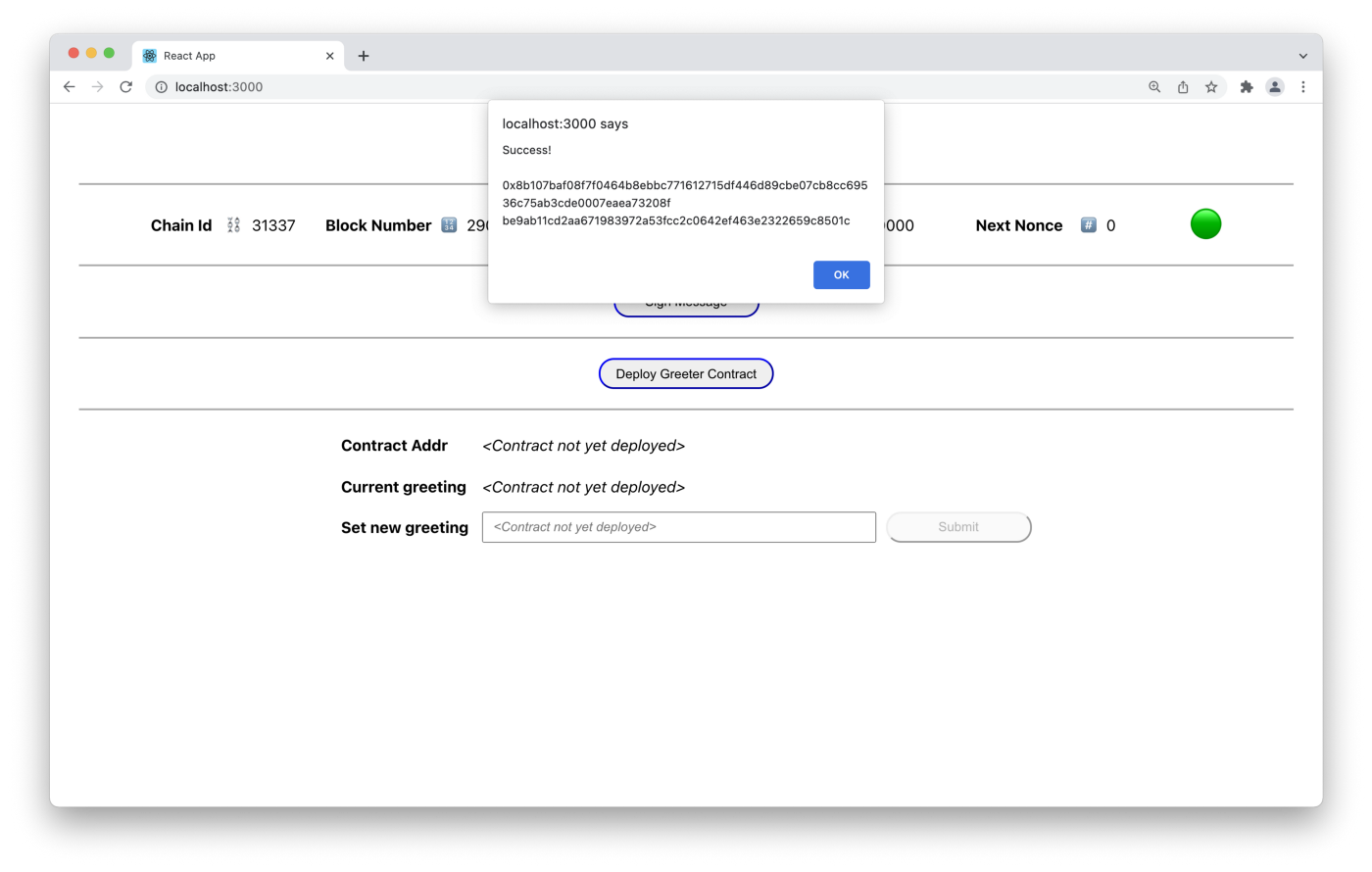
Task: Click the Deploy Greeter Contract button
Action: [686, 373]
